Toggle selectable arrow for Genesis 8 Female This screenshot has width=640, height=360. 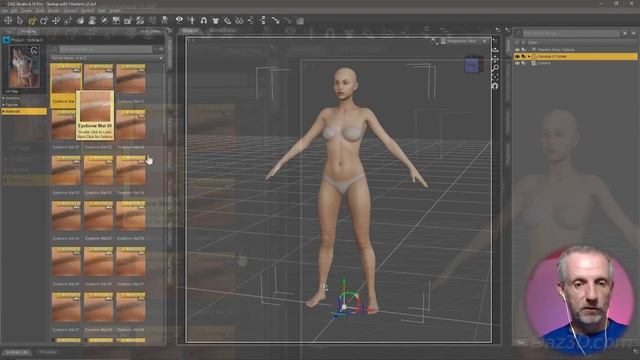tap(523, 56)
